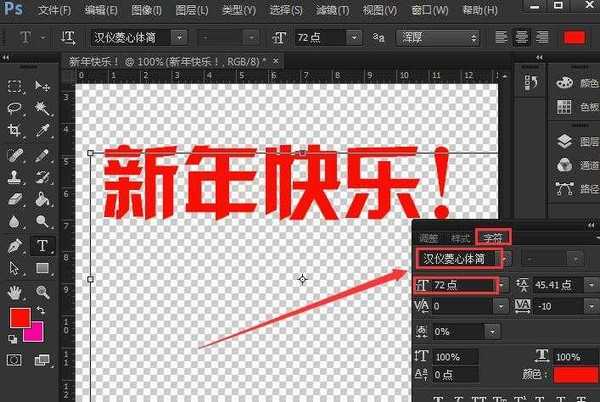This screenshot has width=600, height=402.
Task: Open the 图层 (Layers) panel icon
Action: pyautogui.click(x=563, y=141)
